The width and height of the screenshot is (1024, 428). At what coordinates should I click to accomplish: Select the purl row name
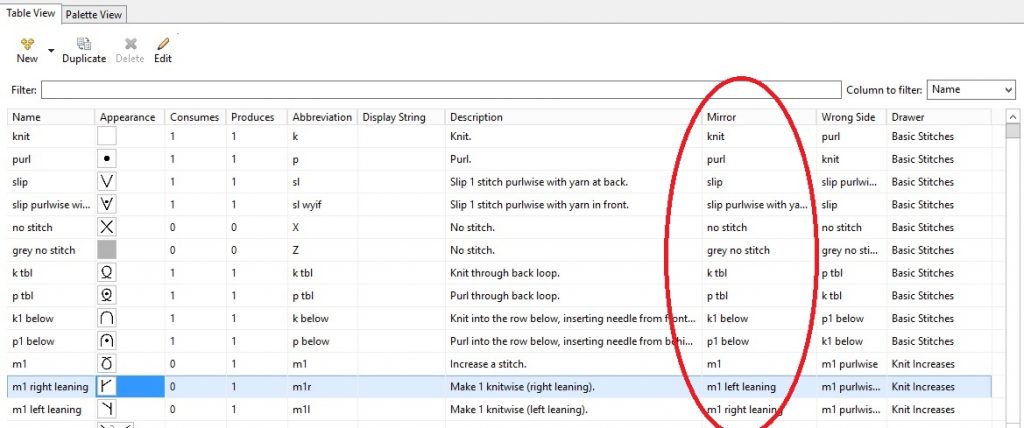[x=22, y=159]
